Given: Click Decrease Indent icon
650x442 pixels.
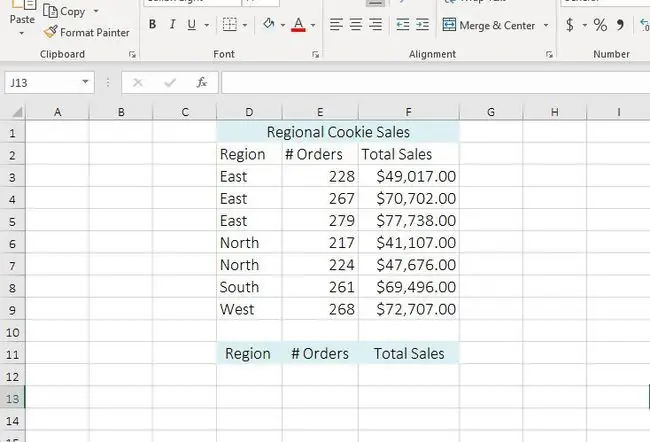Looking at the screenshot, I should pyautogui.click(x=403, y=24).
